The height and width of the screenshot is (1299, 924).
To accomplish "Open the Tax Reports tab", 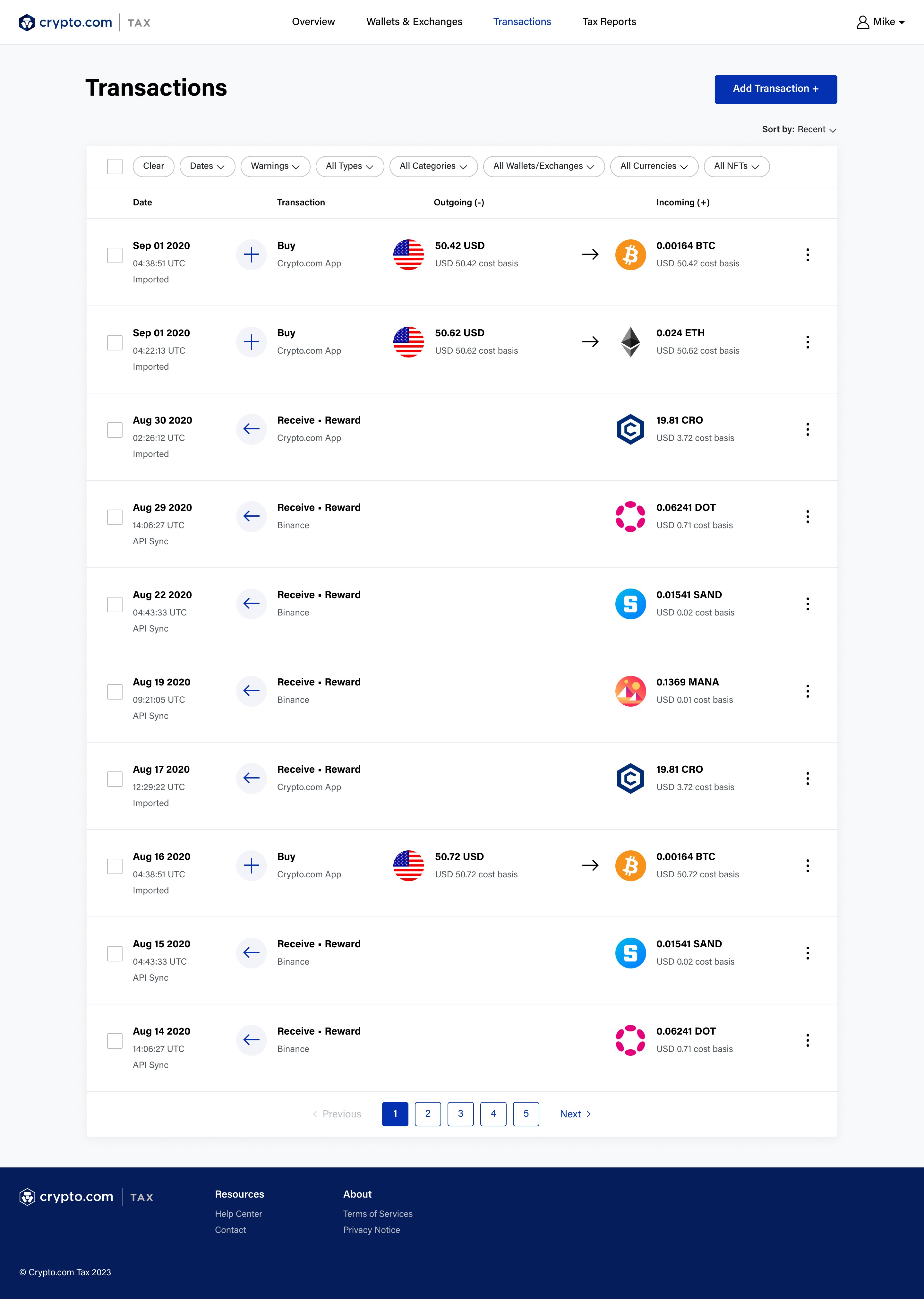I will coord(609,22).
